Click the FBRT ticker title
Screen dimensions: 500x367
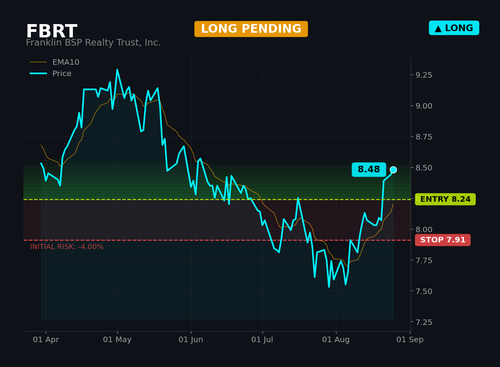click(52, 31)
